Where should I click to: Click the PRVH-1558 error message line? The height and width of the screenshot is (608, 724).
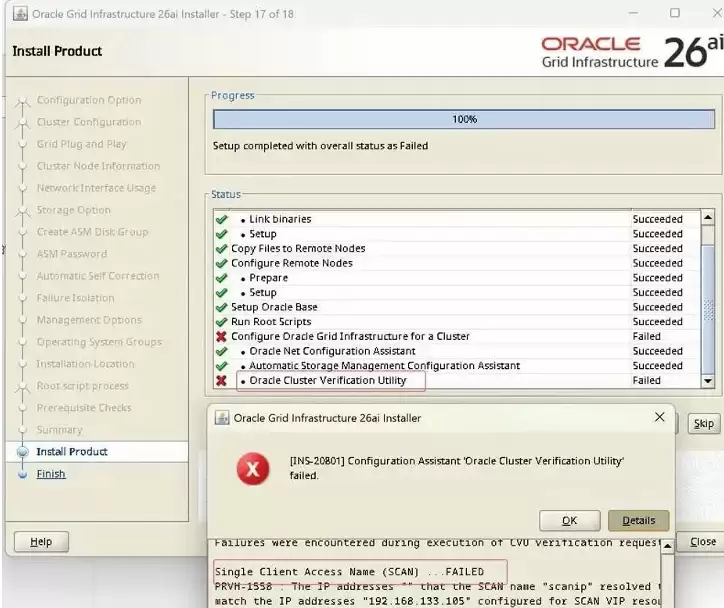[x=437, y=587]
